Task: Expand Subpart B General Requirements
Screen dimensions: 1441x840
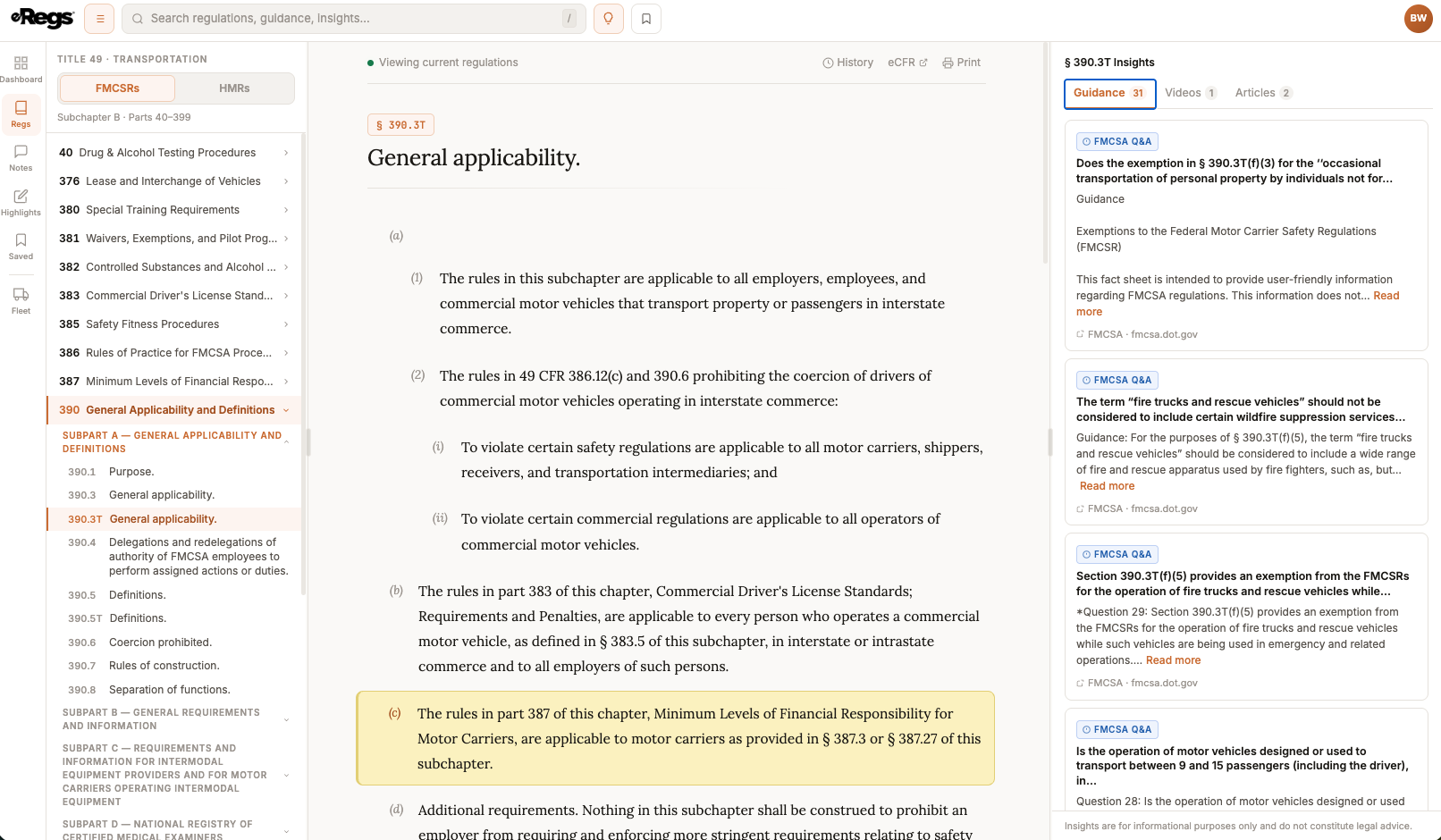Action: [174, 719]
